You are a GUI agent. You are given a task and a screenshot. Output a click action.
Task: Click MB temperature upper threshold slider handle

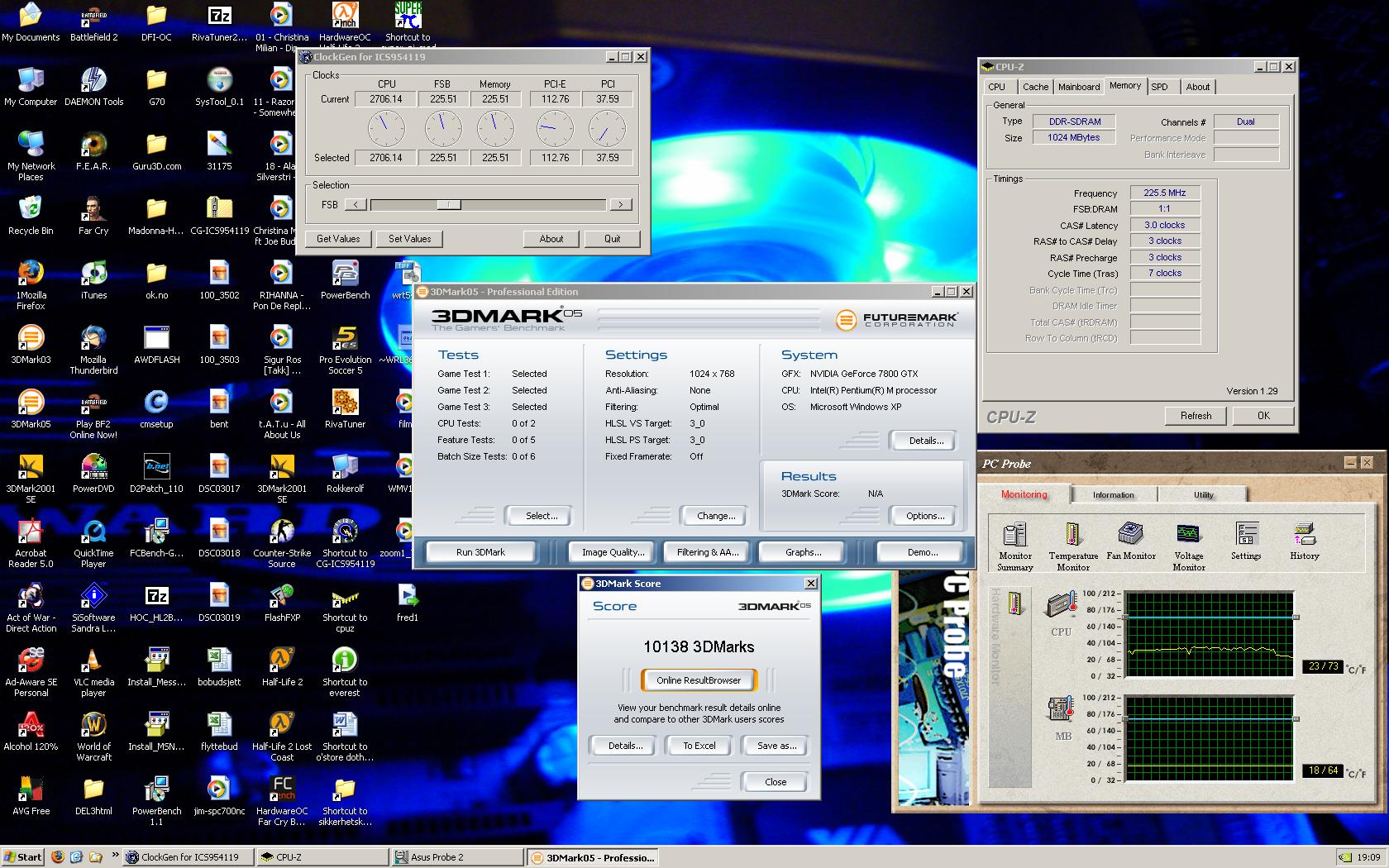pyautogui.click(x=1296, y=718)
